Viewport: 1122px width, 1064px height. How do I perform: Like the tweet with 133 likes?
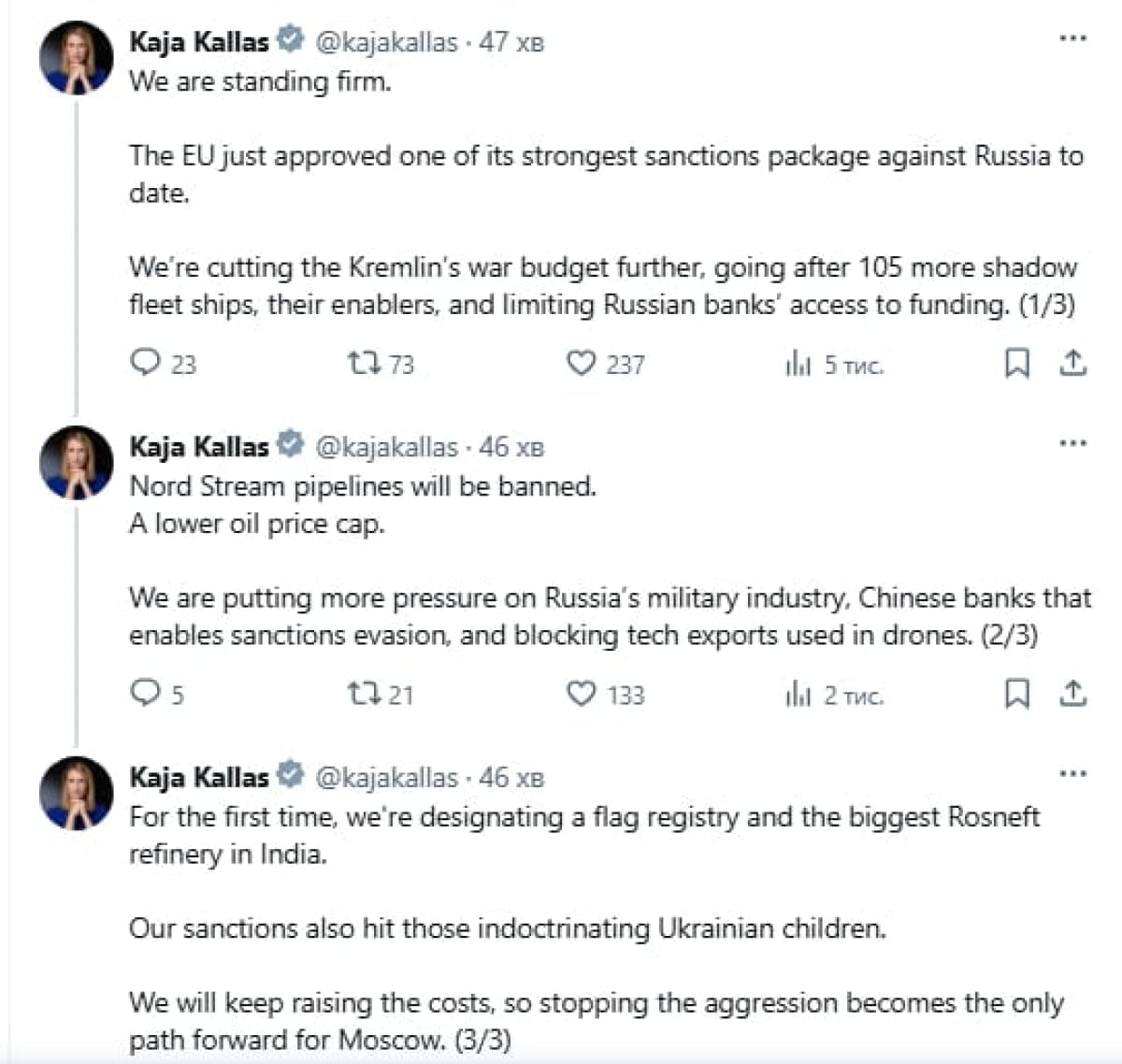tap(581, 693)
